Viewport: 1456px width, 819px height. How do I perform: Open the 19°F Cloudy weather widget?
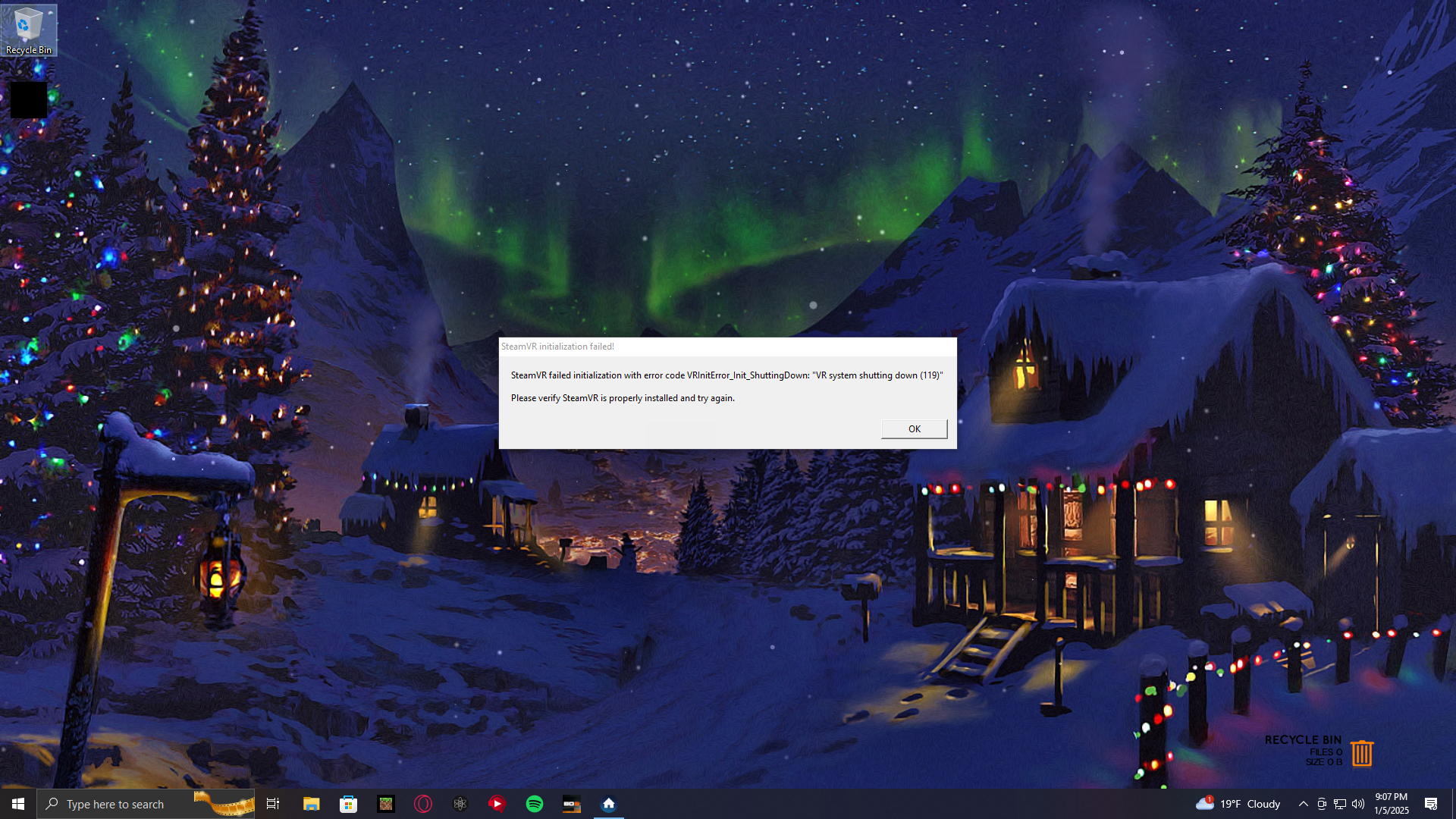coord(1238,804)
